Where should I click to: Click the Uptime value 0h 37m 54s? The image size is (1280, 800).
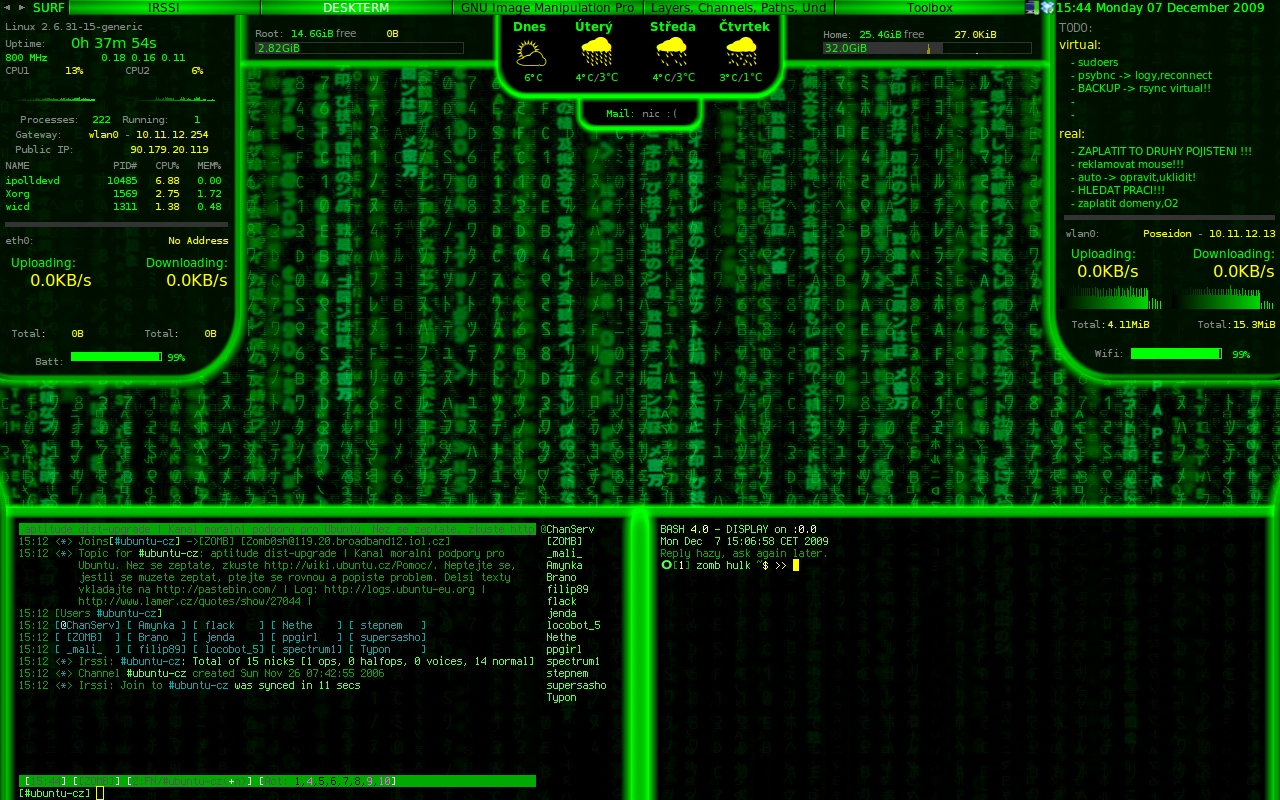pos(113,43)
